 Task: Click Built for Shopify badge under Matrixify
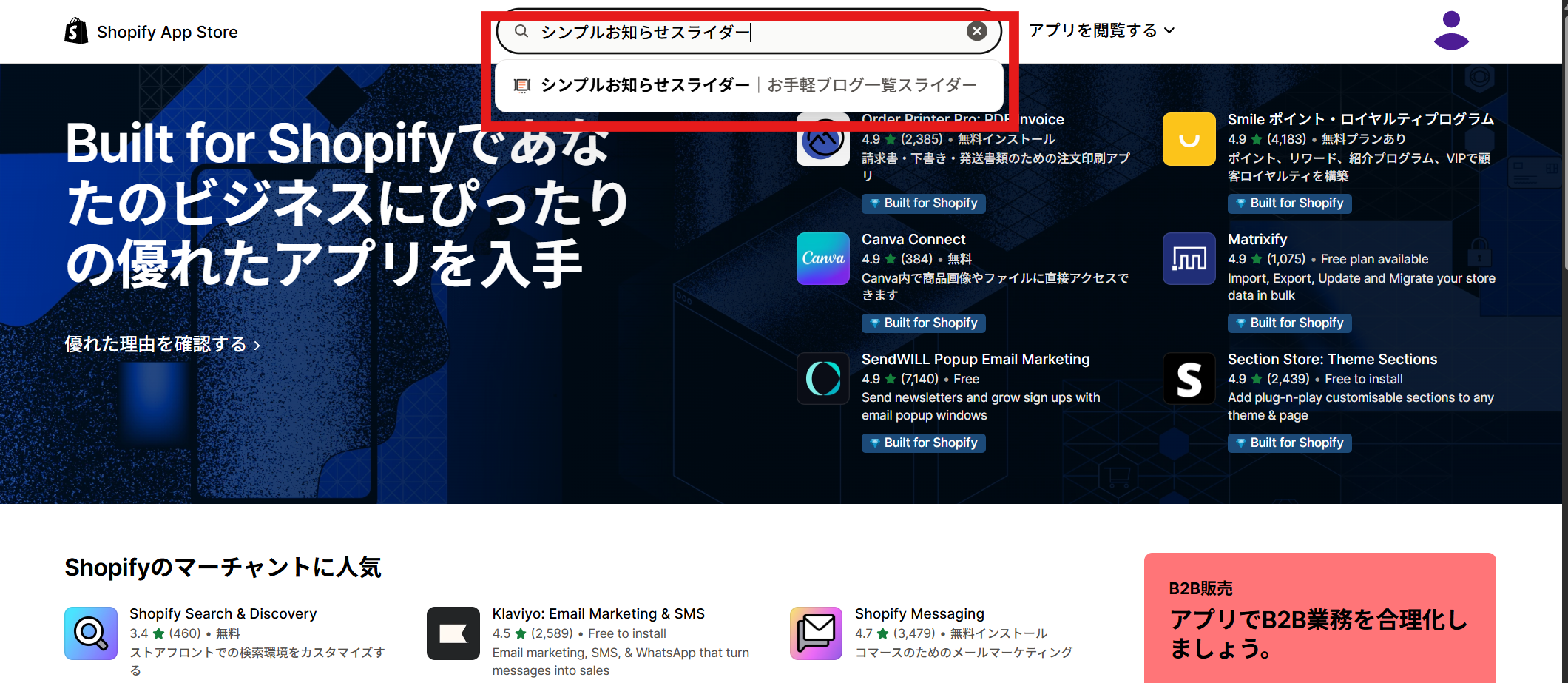(1289, 323)
